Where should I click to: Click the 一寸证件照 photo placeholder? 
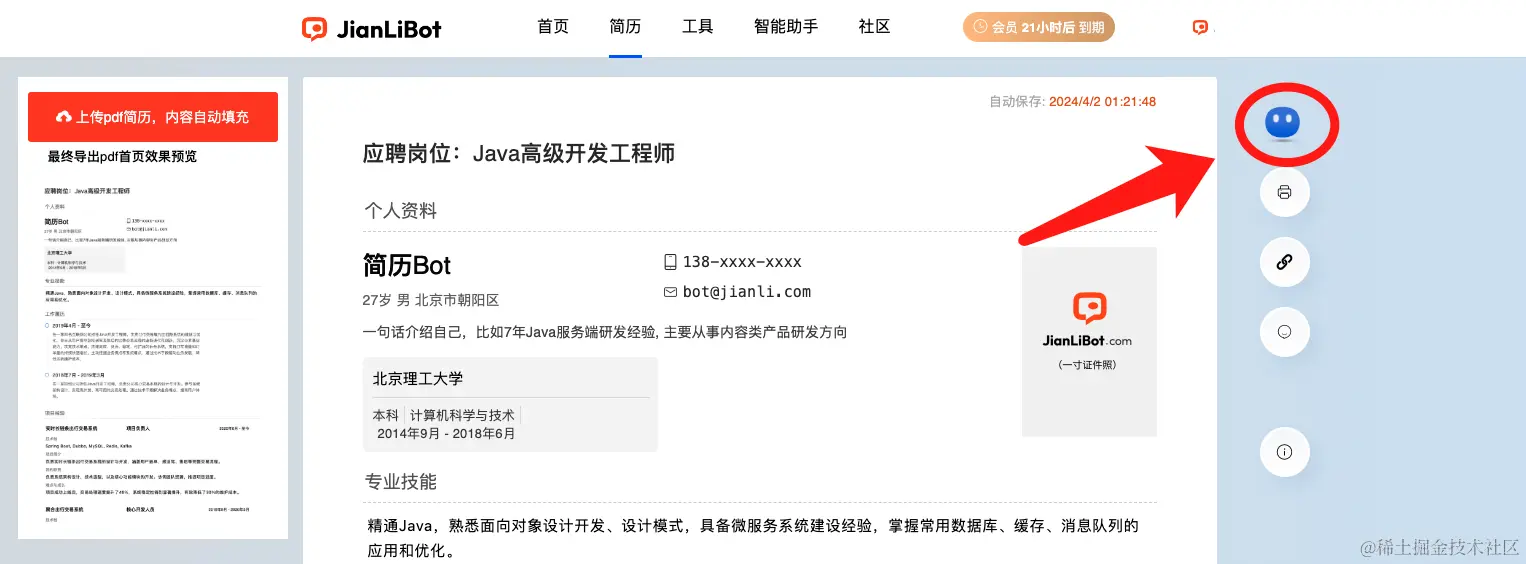pos(1089,342)
